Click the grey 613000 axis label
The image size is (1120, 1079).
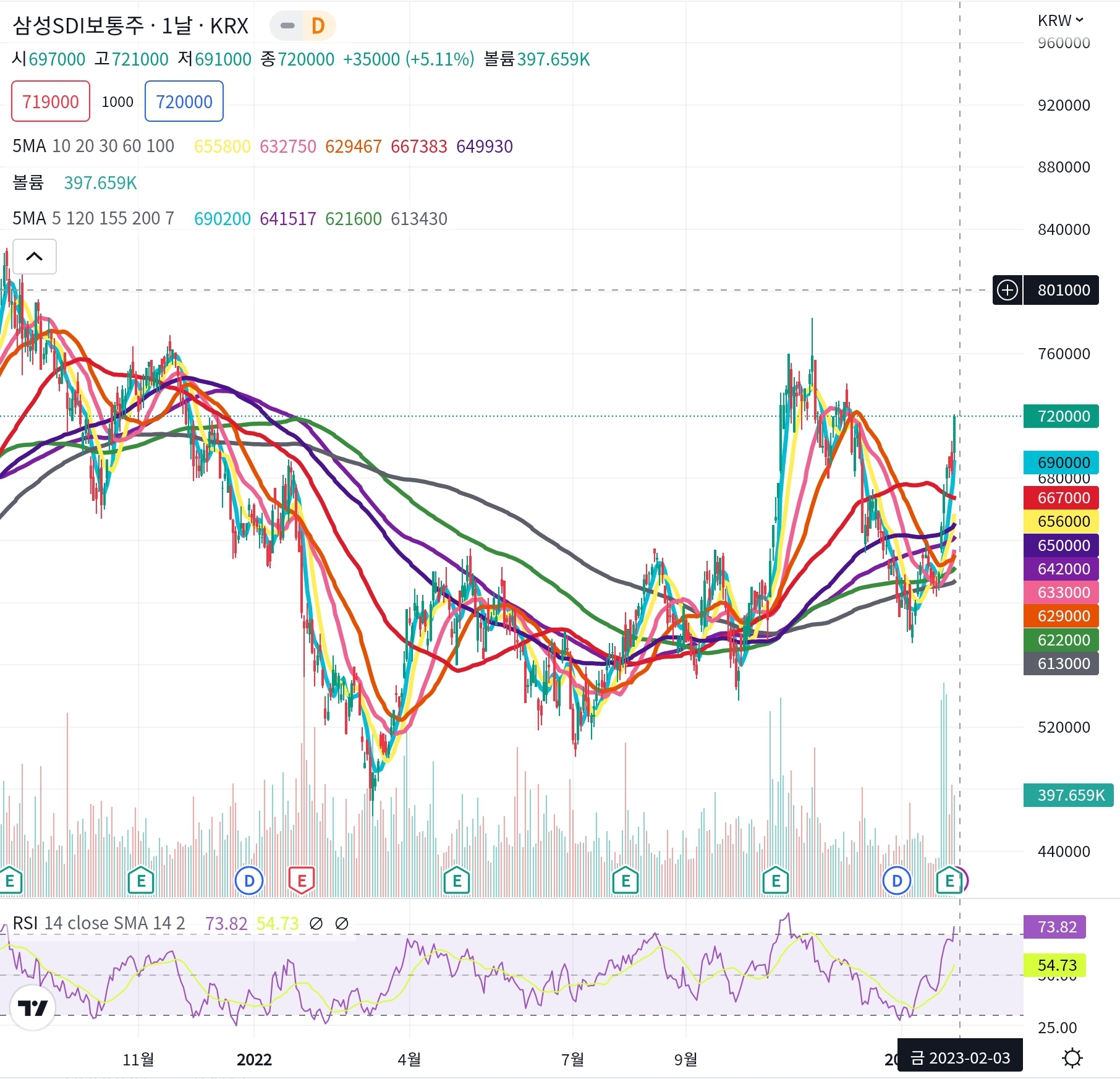[1061, 663]
